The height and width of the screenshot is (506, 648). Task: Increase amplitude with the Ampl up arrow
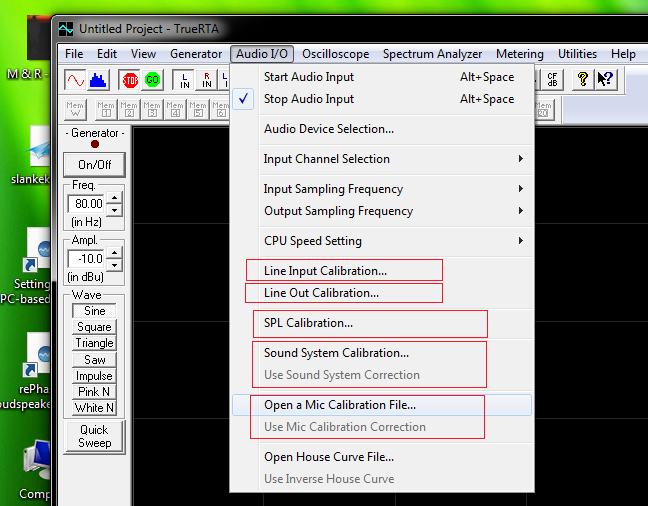coord(114,253)
